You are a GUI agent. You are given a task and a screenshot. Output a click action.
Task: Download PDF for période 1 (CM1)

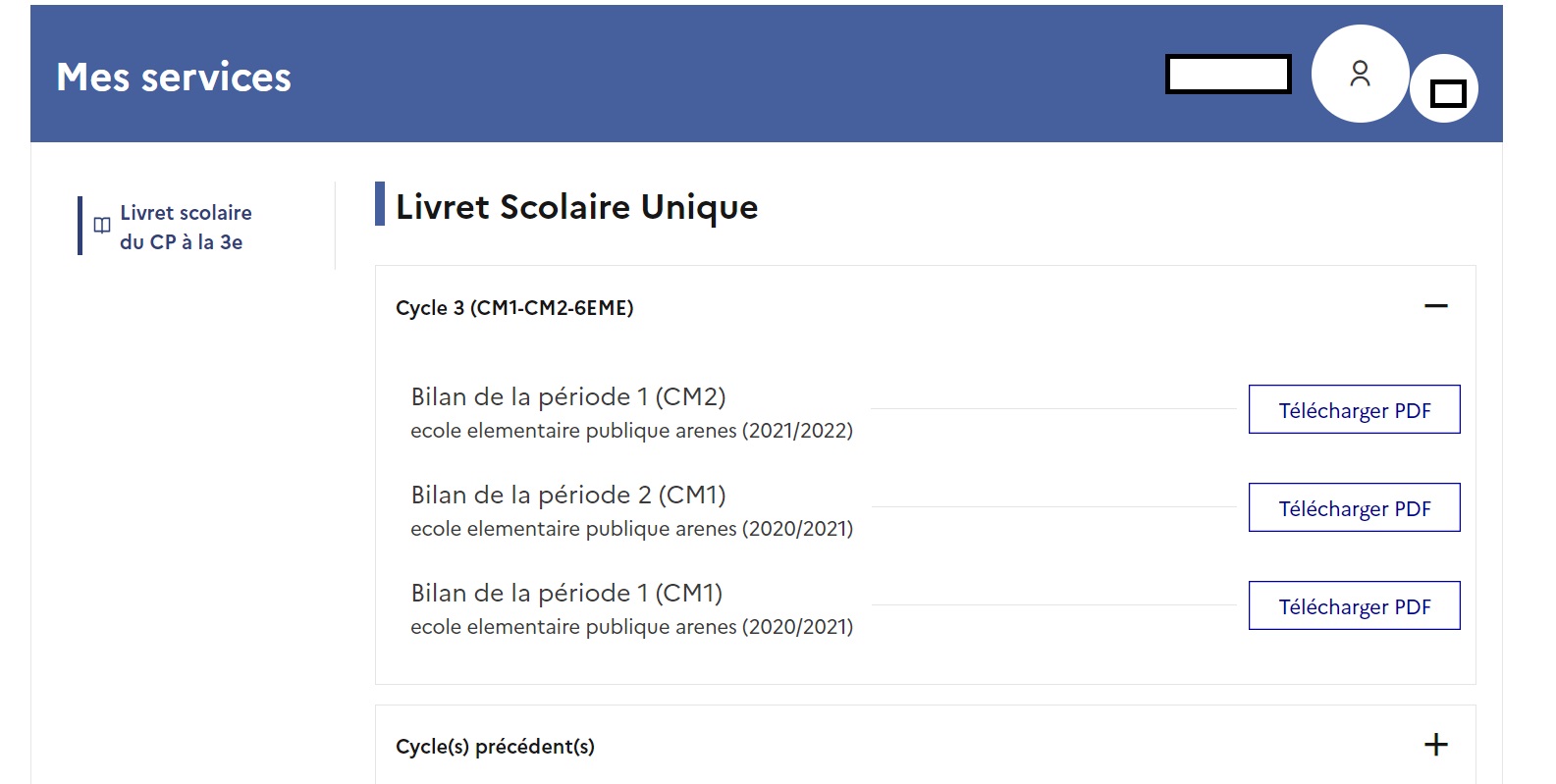[x=1354, y=606]
